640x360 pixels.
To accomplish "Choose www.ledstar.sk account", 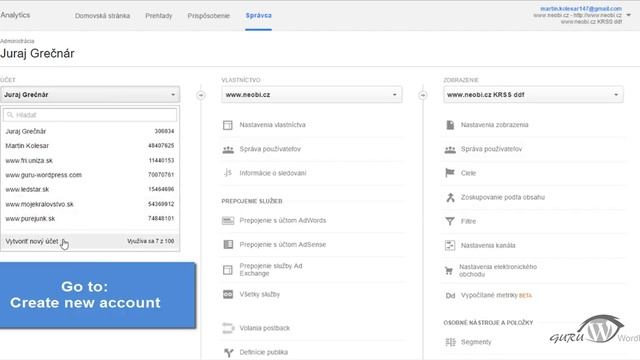I will (x=90, y=189).
